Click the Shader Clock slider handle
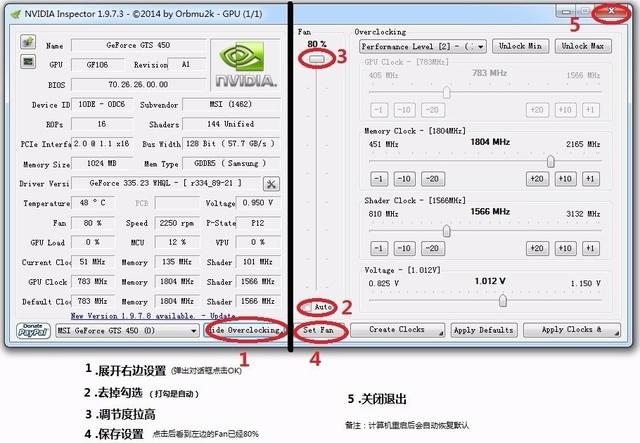Image resolution: width=640 pixels, height=443 pixels. 447,231
